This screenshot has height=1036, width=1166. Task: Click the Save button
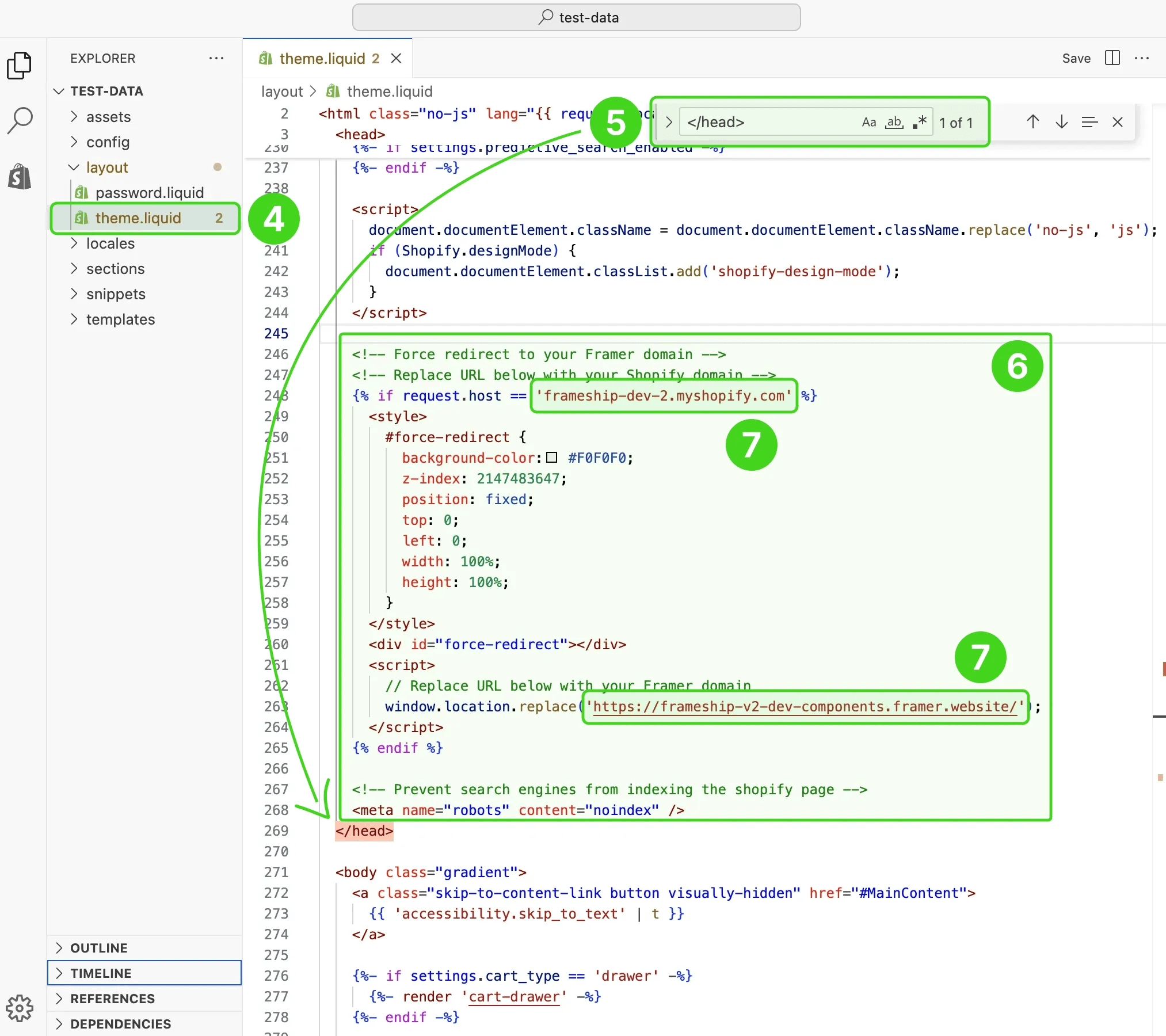click(x=1076, y=58)
